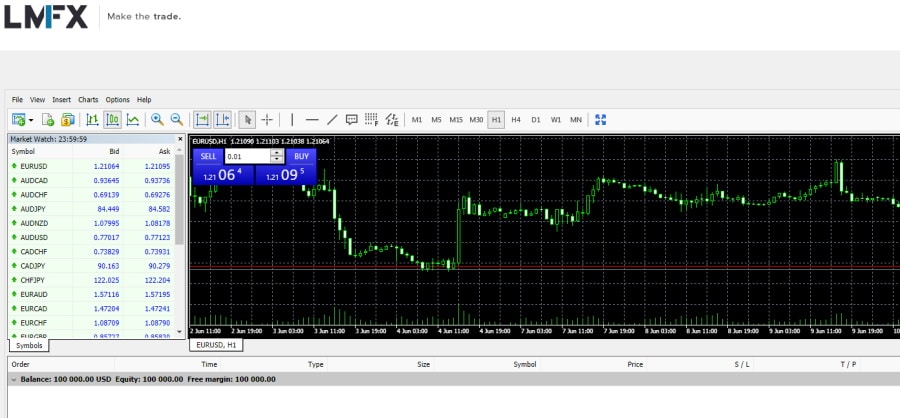
Task: Select the EURUSD, H1 chart tab
Action: 216,345
